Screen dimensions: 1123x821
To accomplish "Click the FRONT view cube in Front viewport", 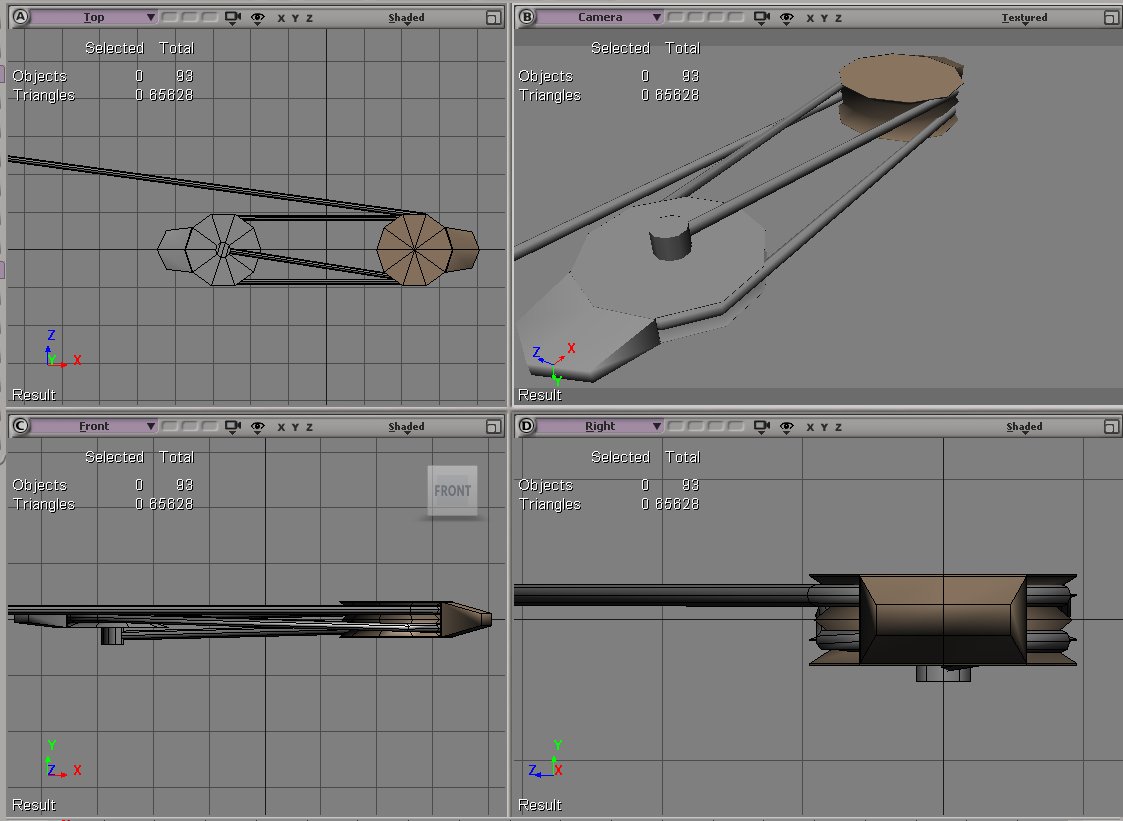I will 452,491.
